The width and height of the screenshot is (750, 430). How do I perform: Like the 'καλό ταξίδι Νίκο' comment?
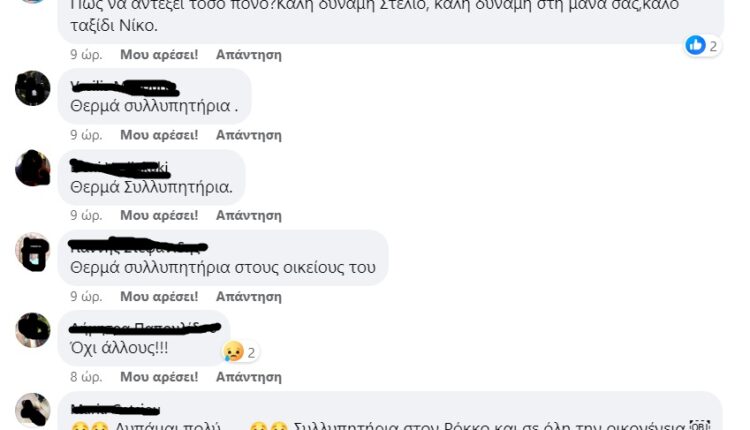(x=159, y=55)
